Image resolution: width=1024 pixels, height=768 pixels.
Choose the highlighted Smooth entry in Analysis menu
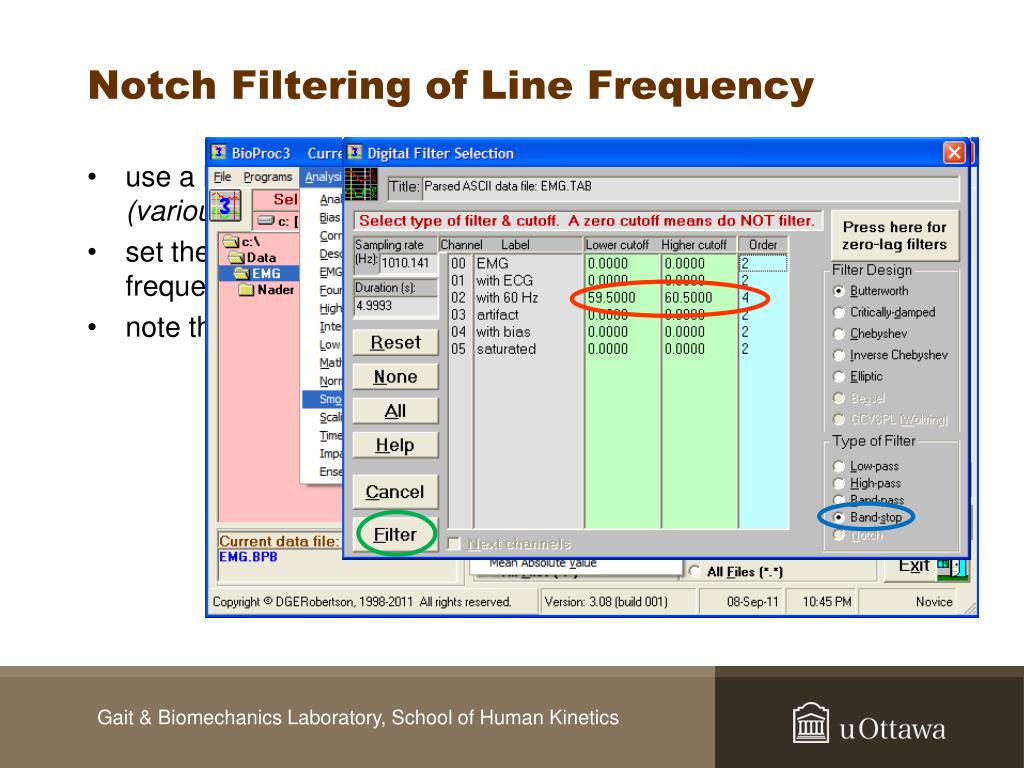pyautogui.click(x=323, y=399)
